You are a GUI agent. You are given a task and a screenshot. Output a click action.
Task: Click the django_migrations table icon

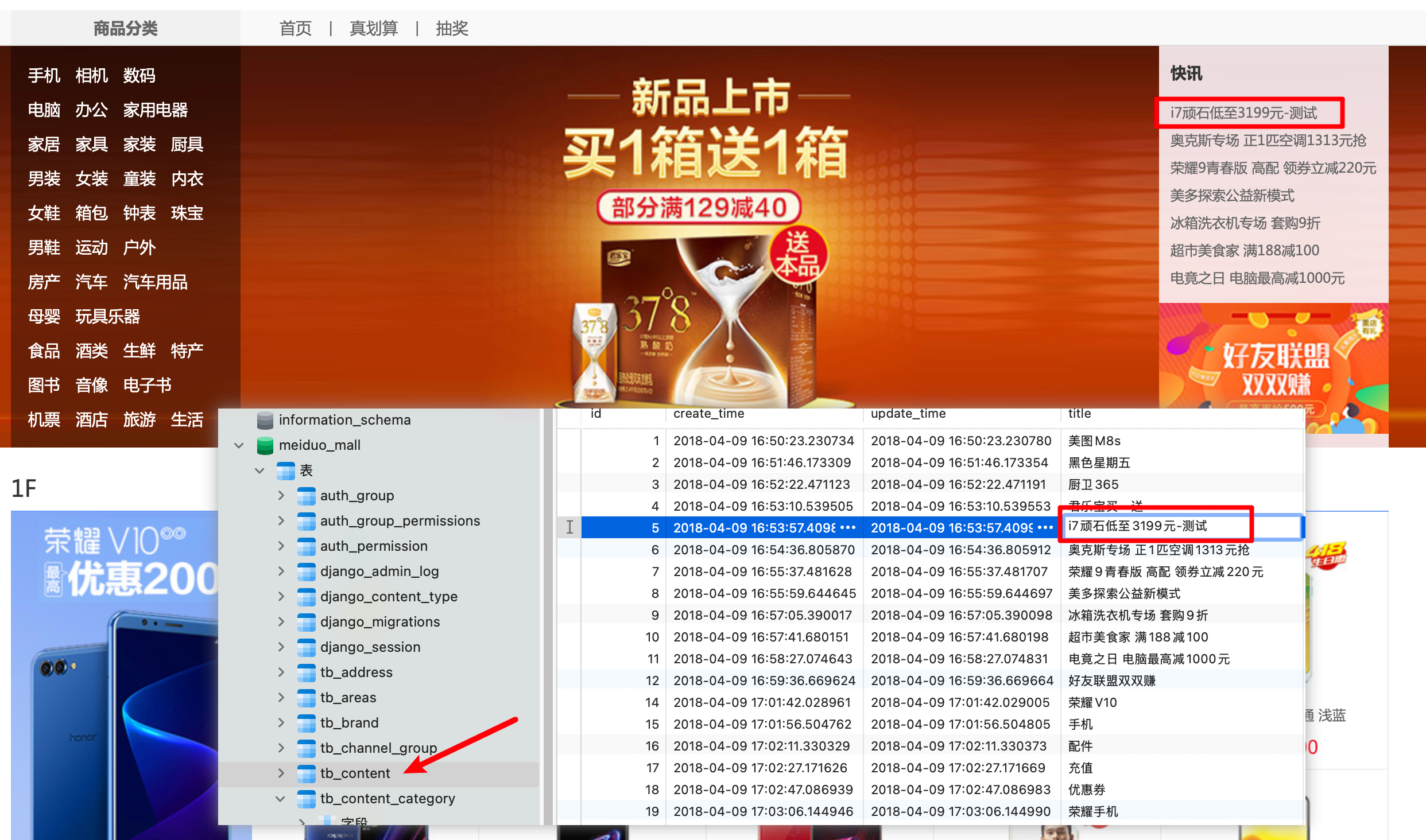pos(306,622)
